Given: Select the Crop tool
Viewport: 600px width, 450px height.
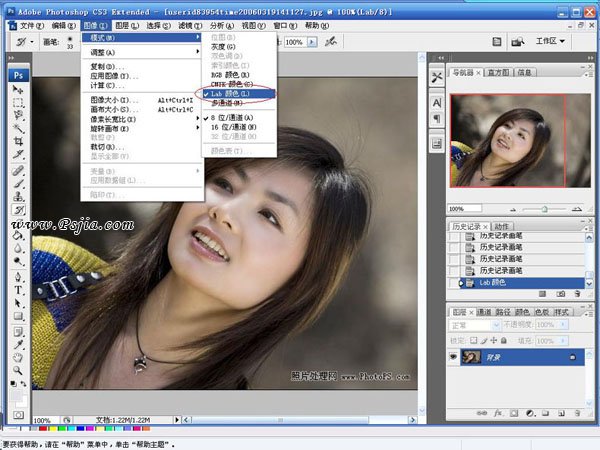Looking at the screenshot, I should (18, 141).
